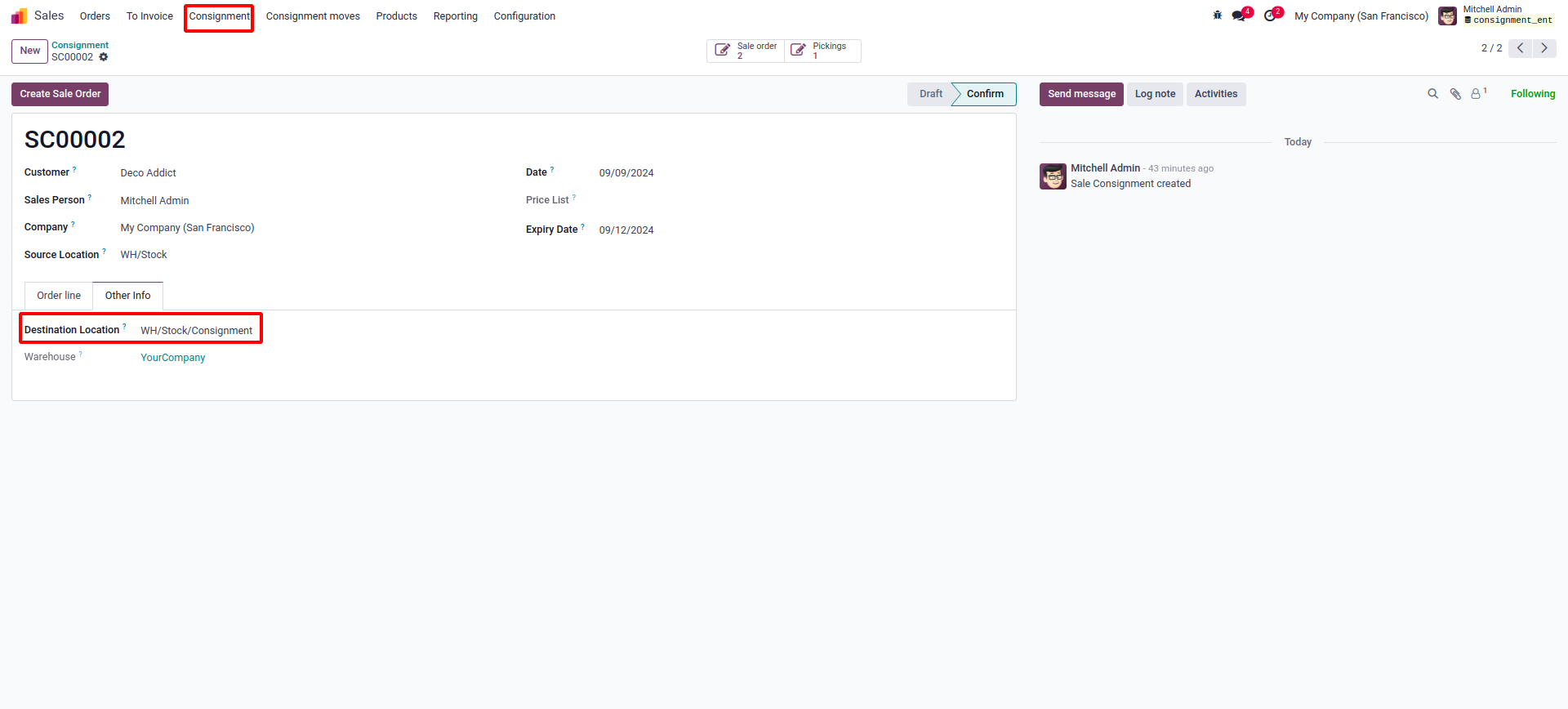Open the Reporting menu
The width and height of the screenshot is (1568, 709).
point(455,16)
